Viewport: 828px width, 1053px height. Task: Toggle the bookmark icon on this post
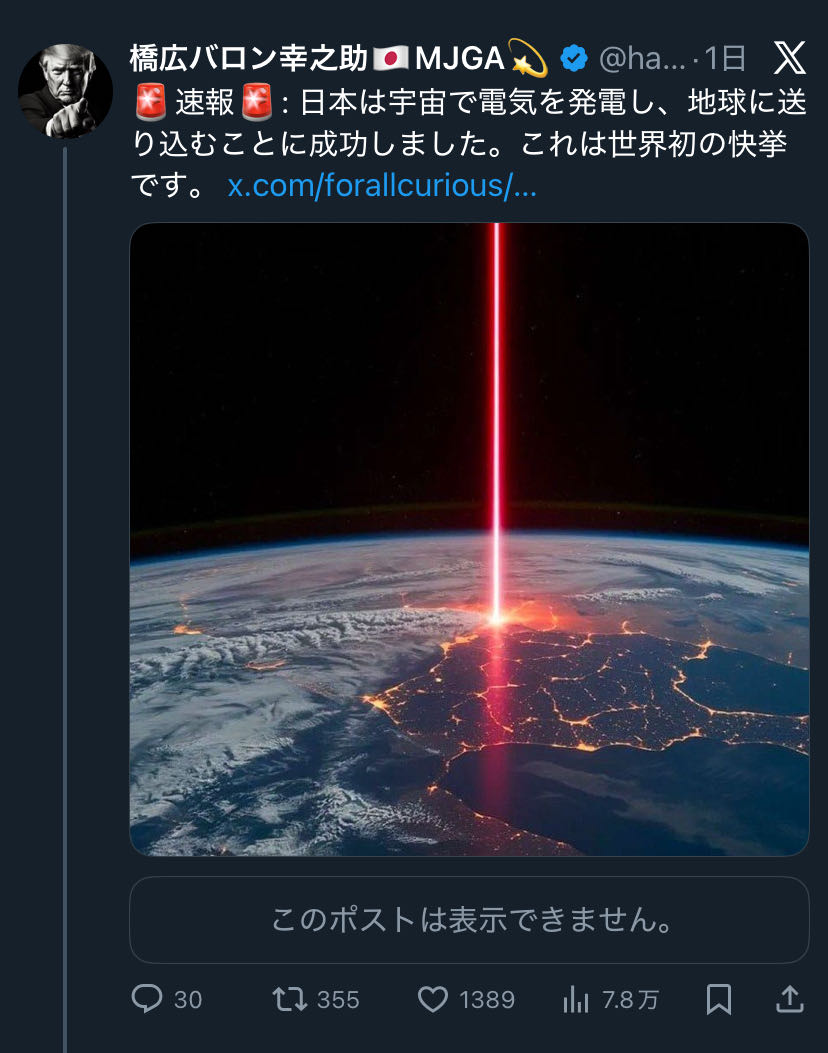tap(718, 998)
